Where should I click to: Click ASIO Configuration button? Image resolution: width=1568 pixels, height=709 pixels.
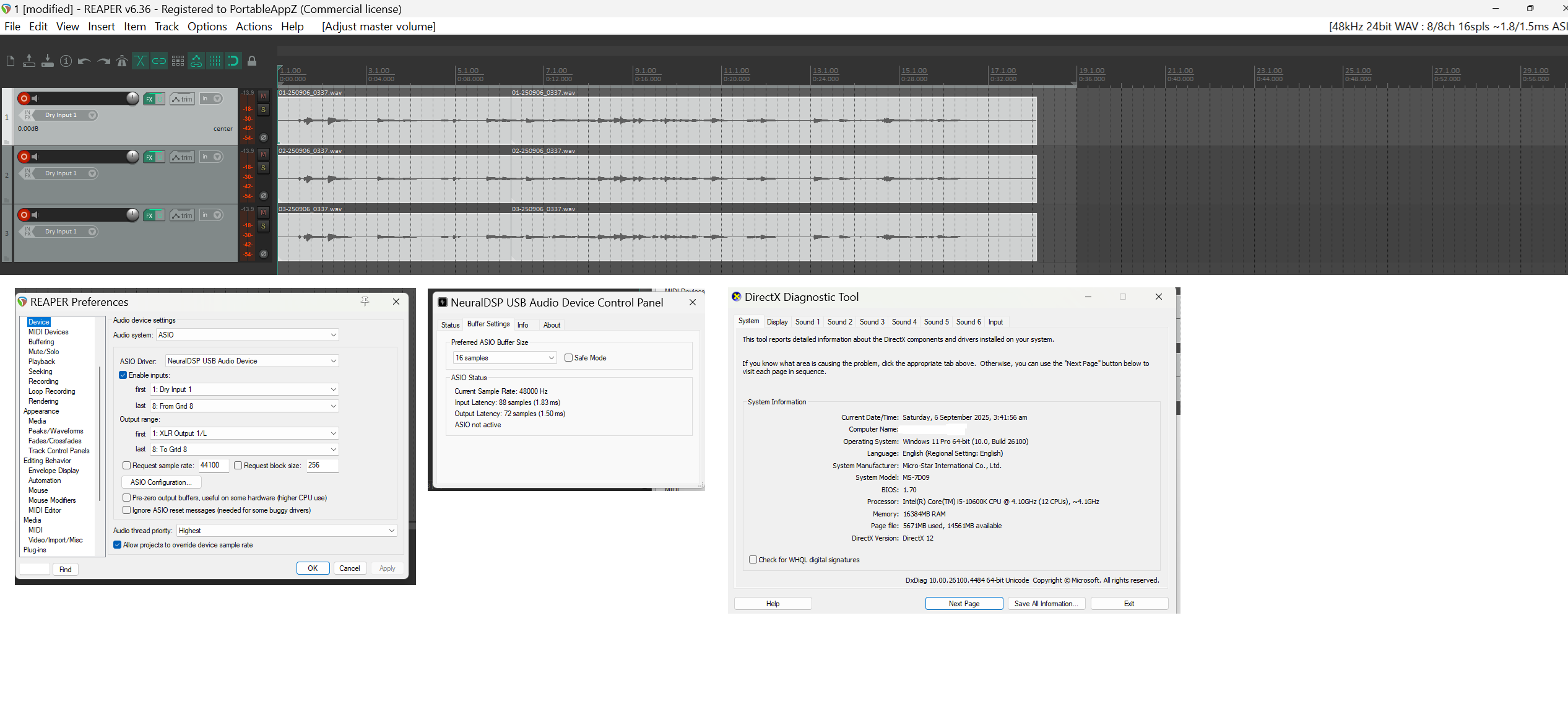click(161, 482)
